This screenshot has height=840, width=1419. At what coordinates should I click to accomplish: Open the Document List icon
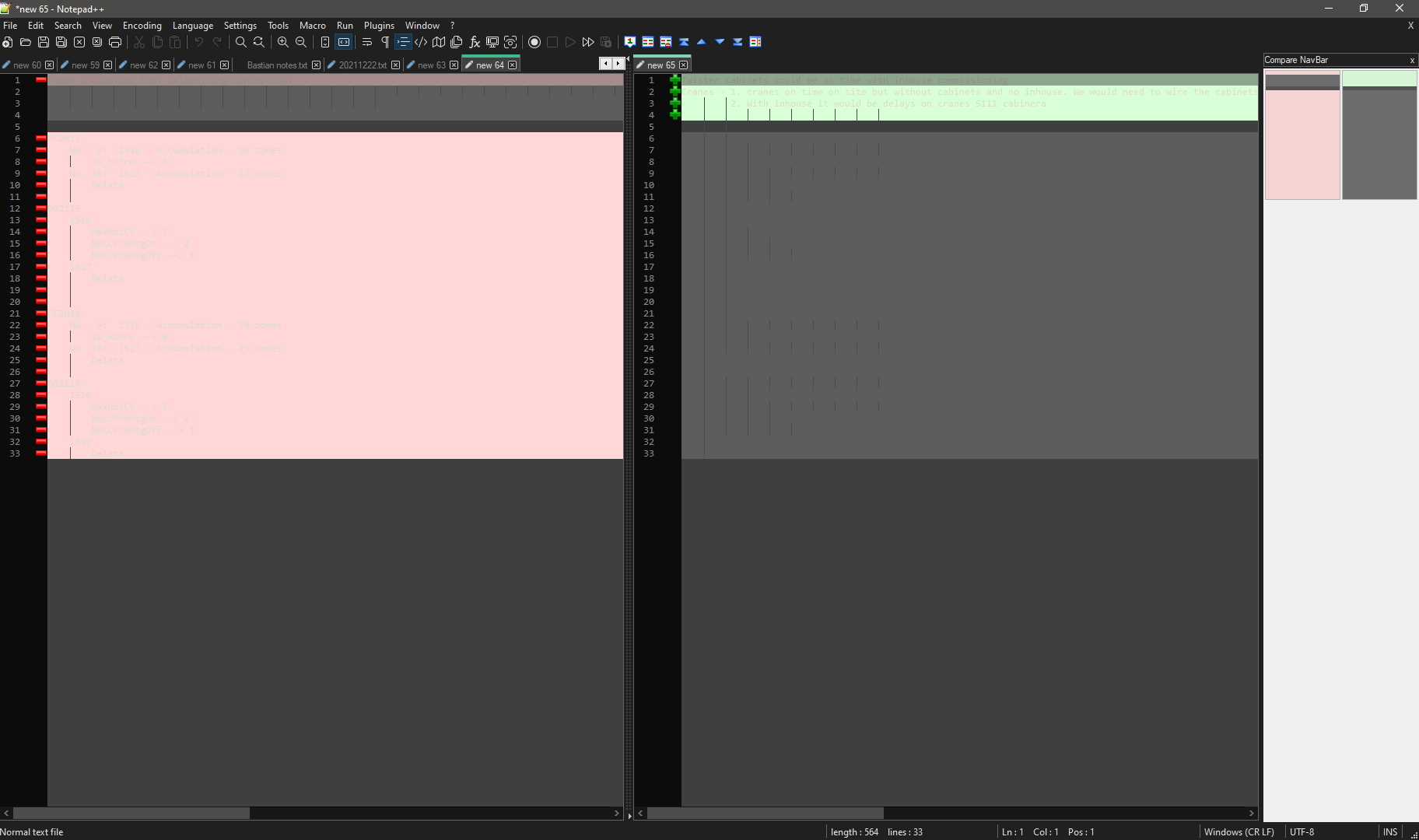pyautogui.click(x=457, y=42)
